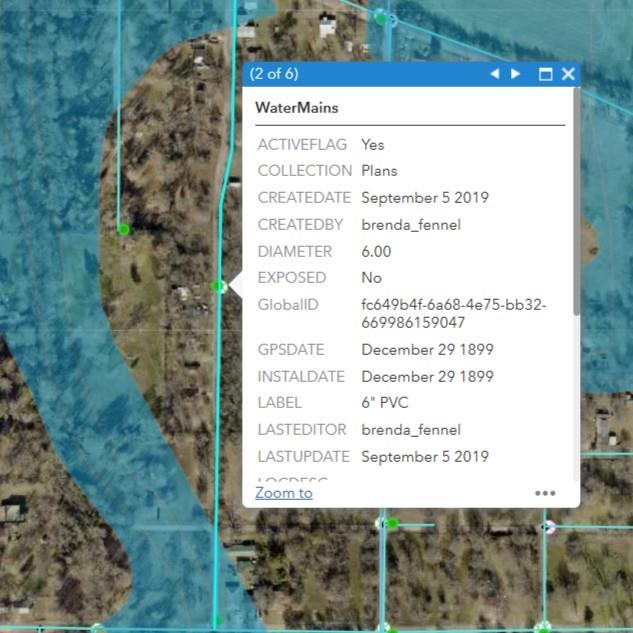Click the popup's vertical scrollbar
The height and width of the screenshot is (633, 633).
point(576,200)
